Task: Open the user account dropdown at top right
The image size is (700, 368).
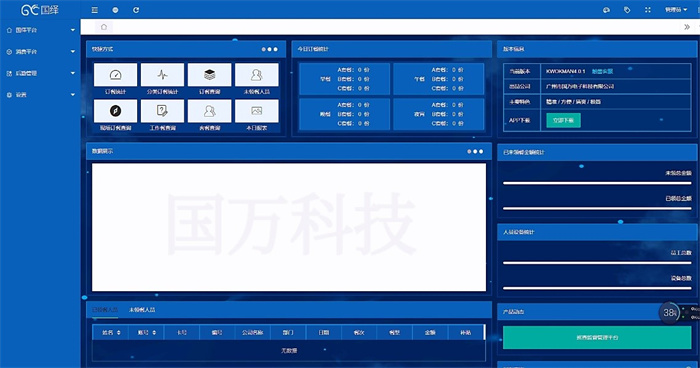Action: [x=676, y=10]
